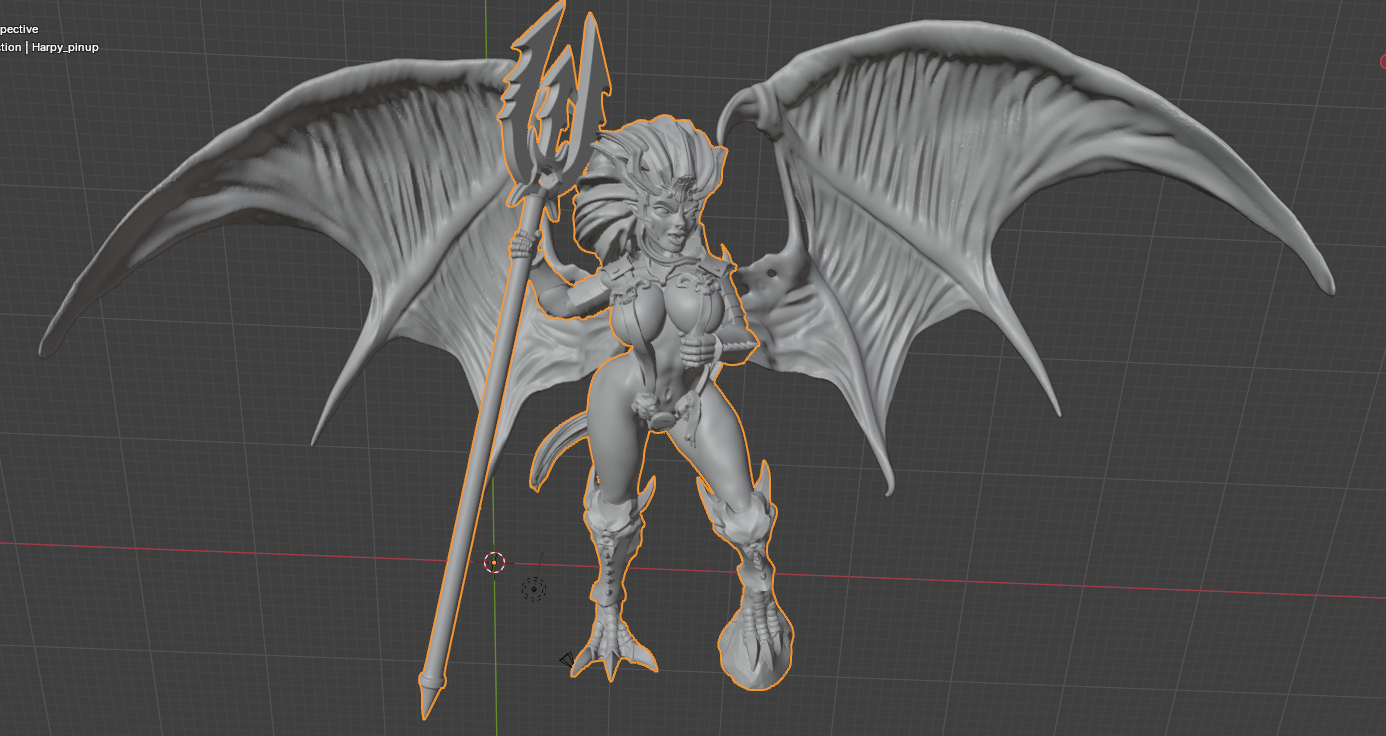Viewport: 1386px width, 736px height.
Task: Select the small camera object wireframe
Action: pyautogui.click(x=567, y=660)
